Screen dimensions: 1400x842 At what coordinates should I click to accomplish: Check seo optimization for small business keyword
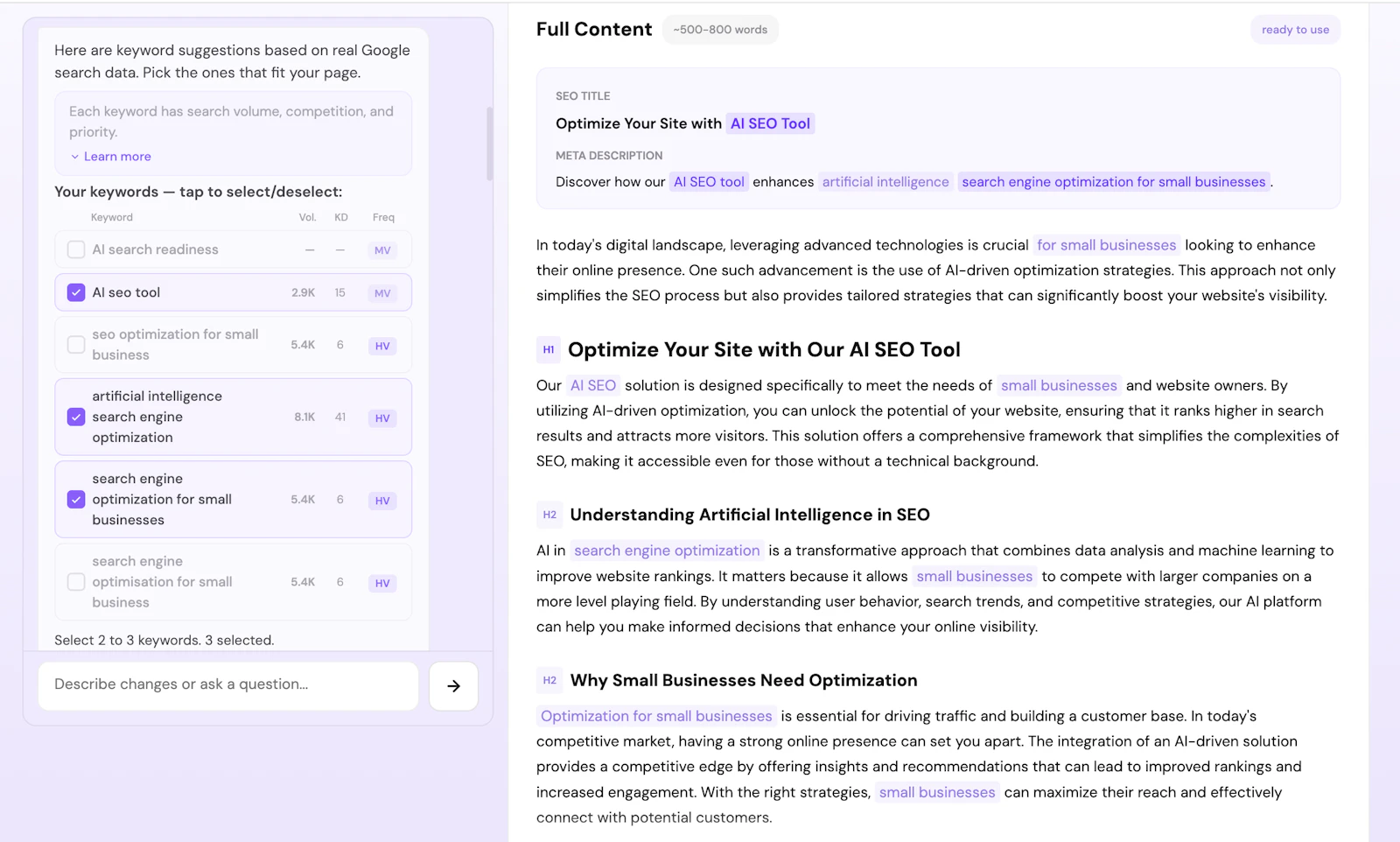point(76,345)
